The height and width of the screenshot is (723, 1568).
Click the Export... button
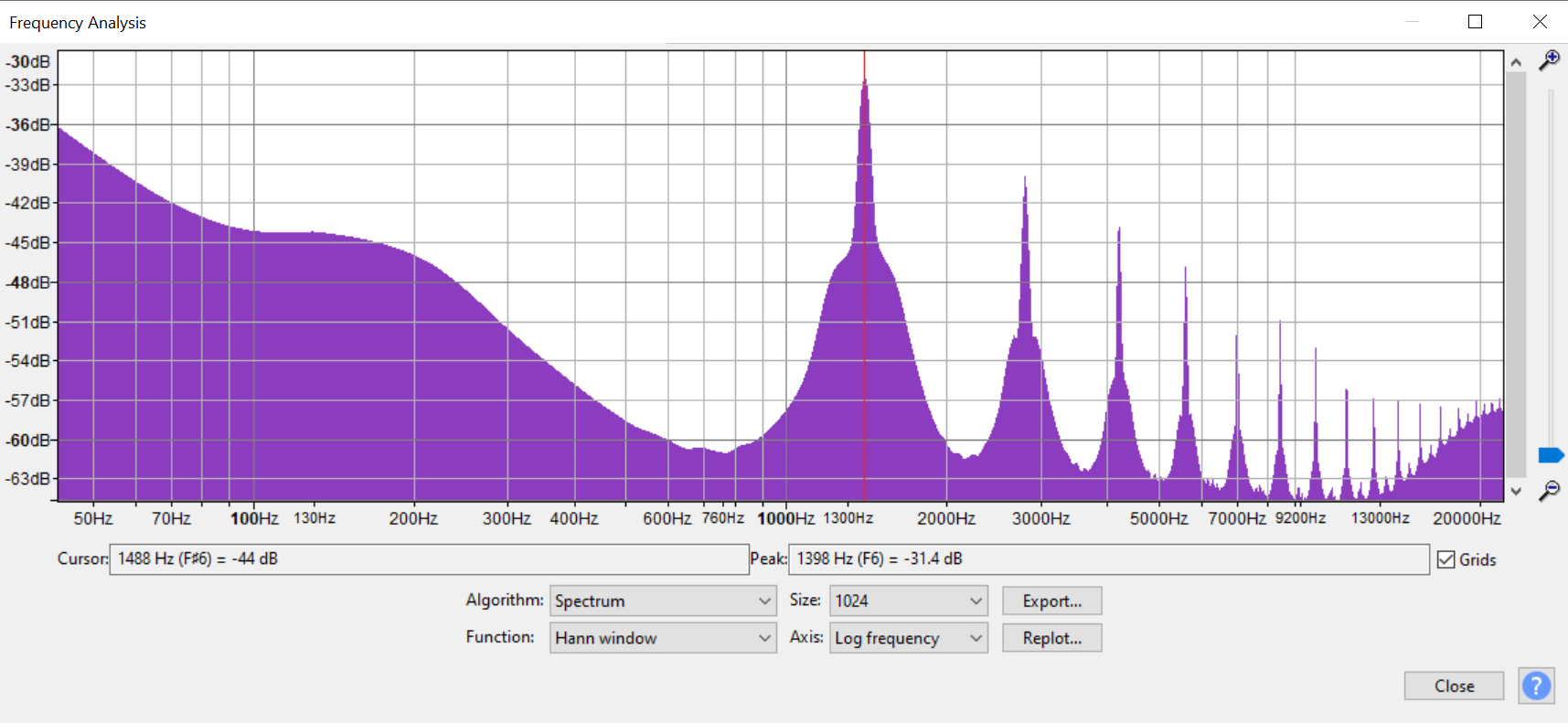[1052, 601]
